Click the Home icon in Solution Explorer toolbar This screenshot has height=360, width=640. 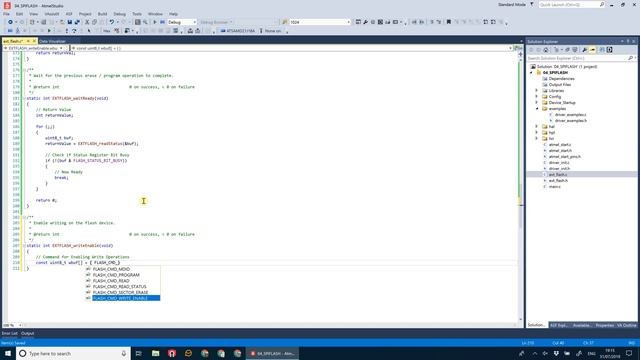[x=546, y=50]
